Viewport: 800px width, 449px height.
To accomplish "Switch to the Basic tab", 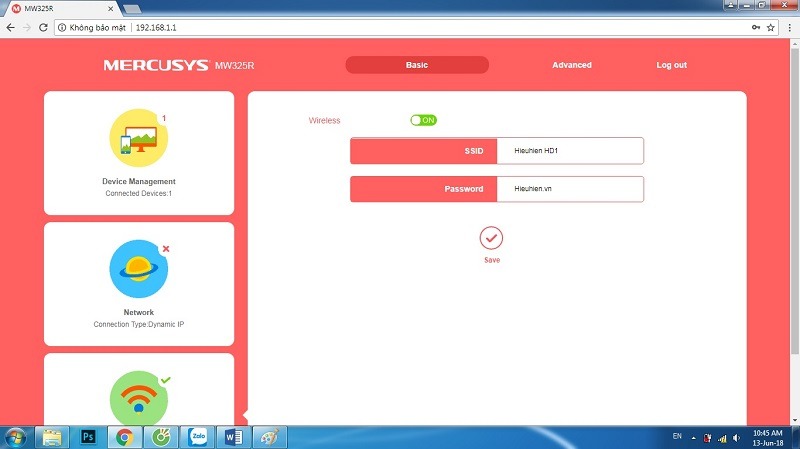I will (417, 65).
